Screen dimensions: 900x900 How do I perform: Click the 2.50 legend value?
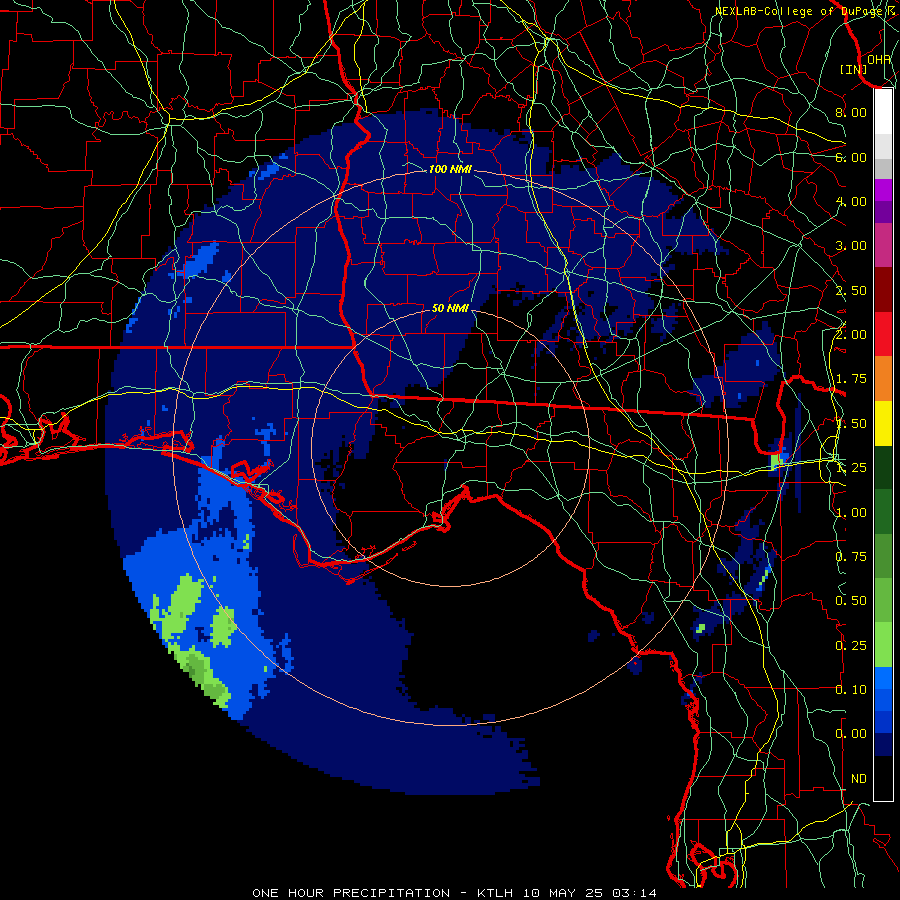point(851,290)
